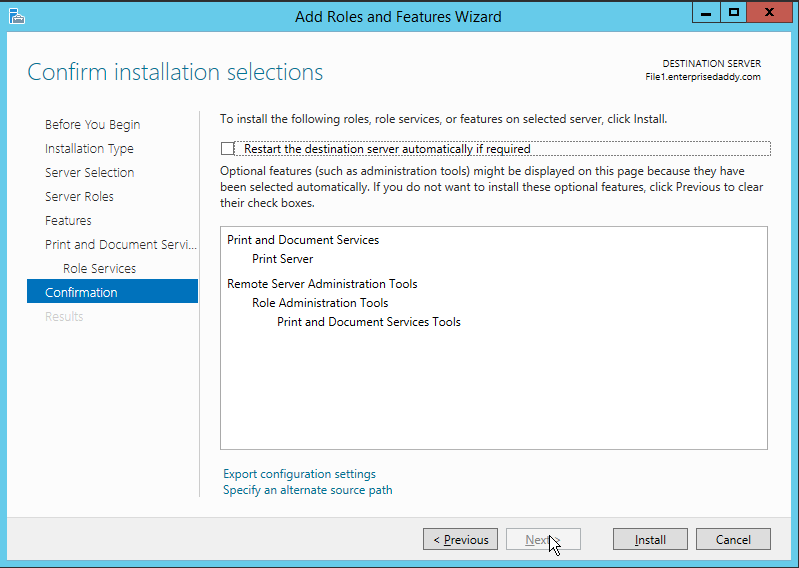Switch to the Features step

(68, 221)
